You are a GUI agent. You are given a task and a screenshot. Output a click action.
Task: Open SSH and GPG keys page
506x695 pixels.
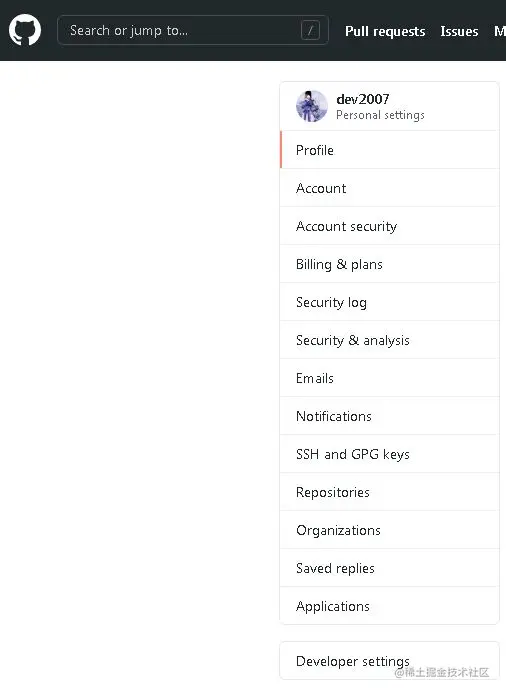[x=390, y=454]
